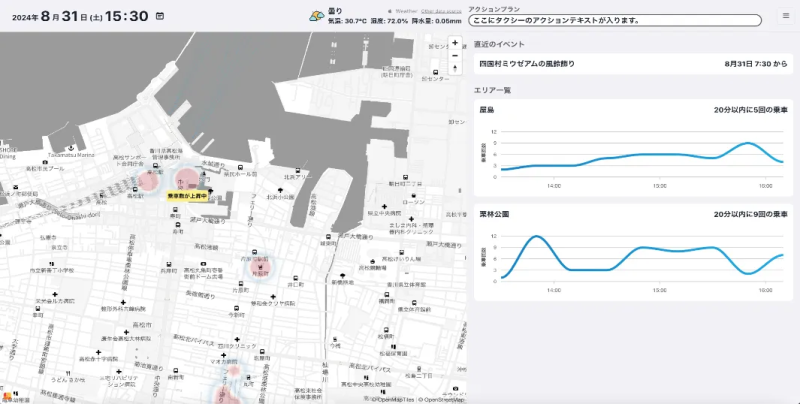
Task: Click the time 15:30 in the header
Action: [128, 16]
